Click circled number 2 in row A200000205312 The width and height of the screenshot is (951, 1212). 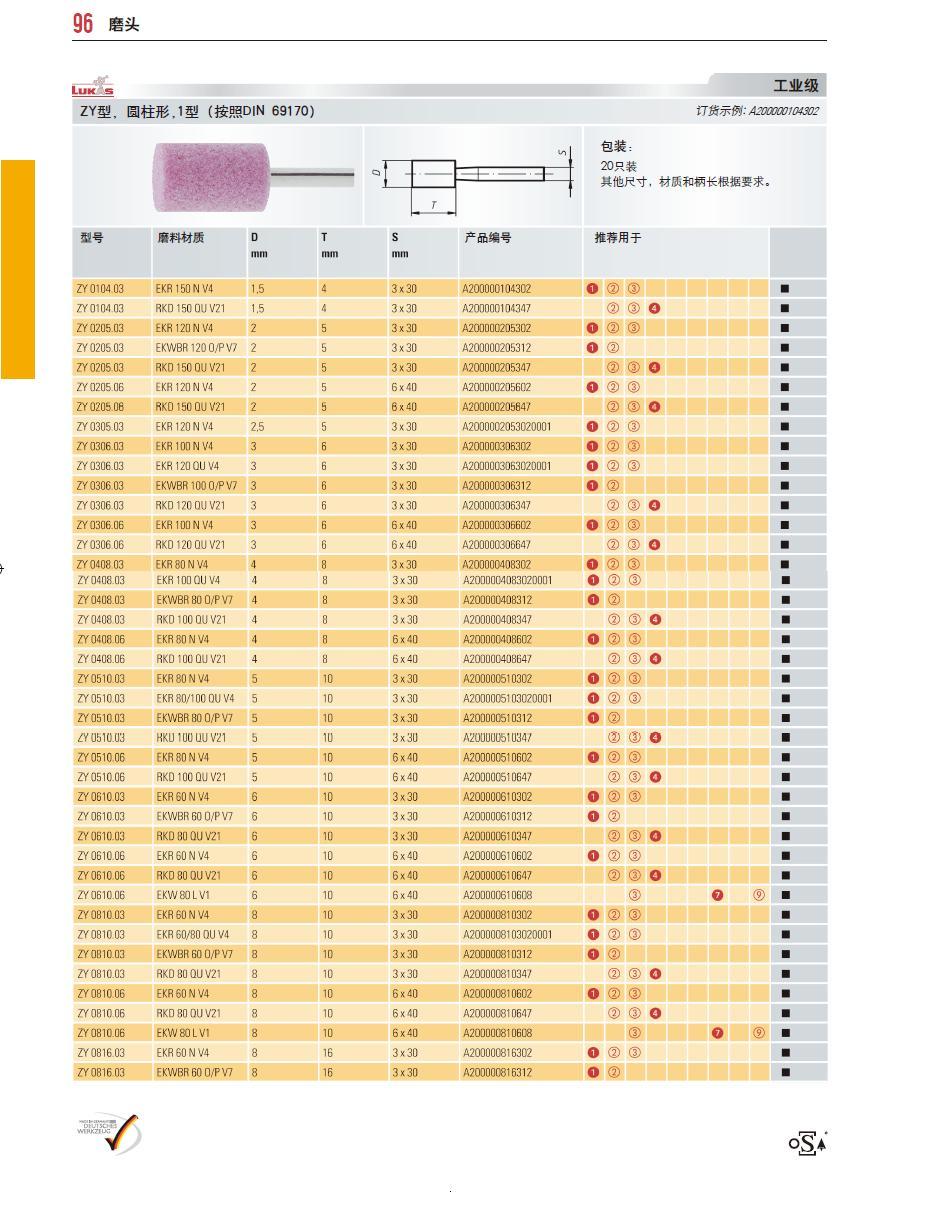613,348
